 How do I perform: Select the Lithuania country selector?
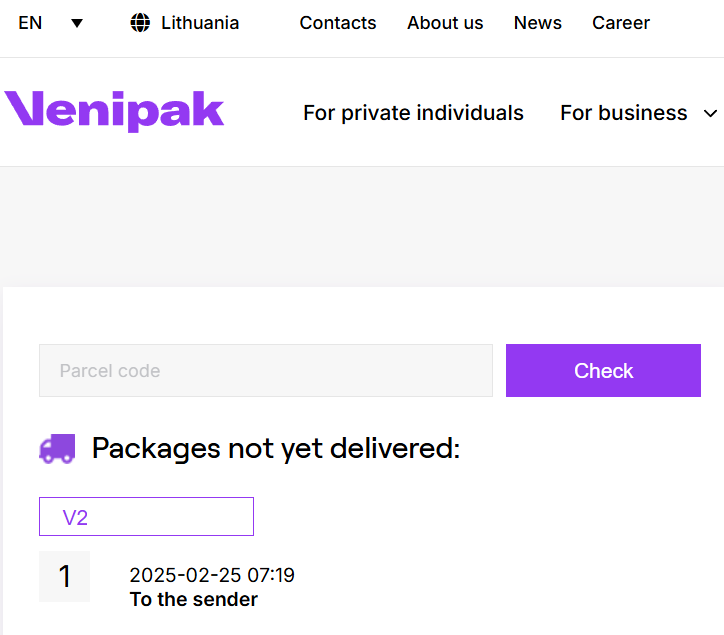coord(185,23)
